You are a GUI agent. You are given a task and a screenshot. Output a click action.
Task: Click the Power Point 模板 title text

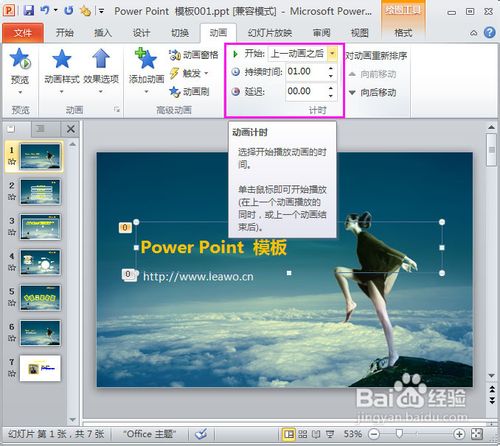click(214, 248)
